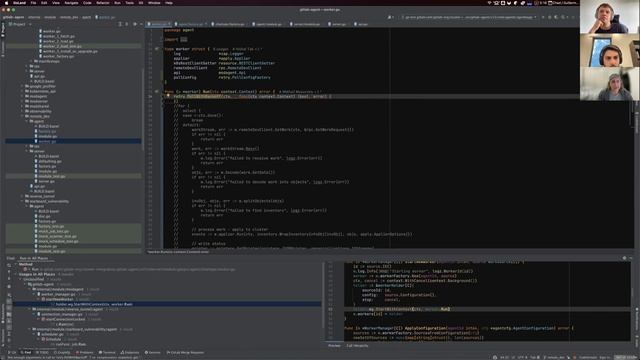
Task: Switch to the Preview tab
Action: pyautogui.click(x=334, y=346)
